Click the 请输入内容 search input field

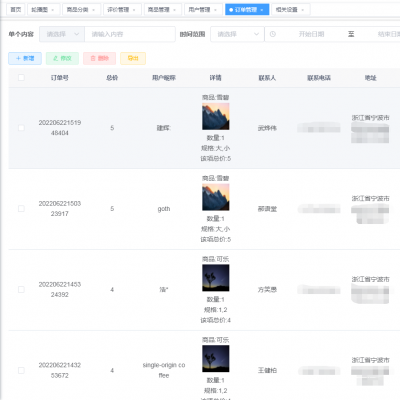point(130,34)
